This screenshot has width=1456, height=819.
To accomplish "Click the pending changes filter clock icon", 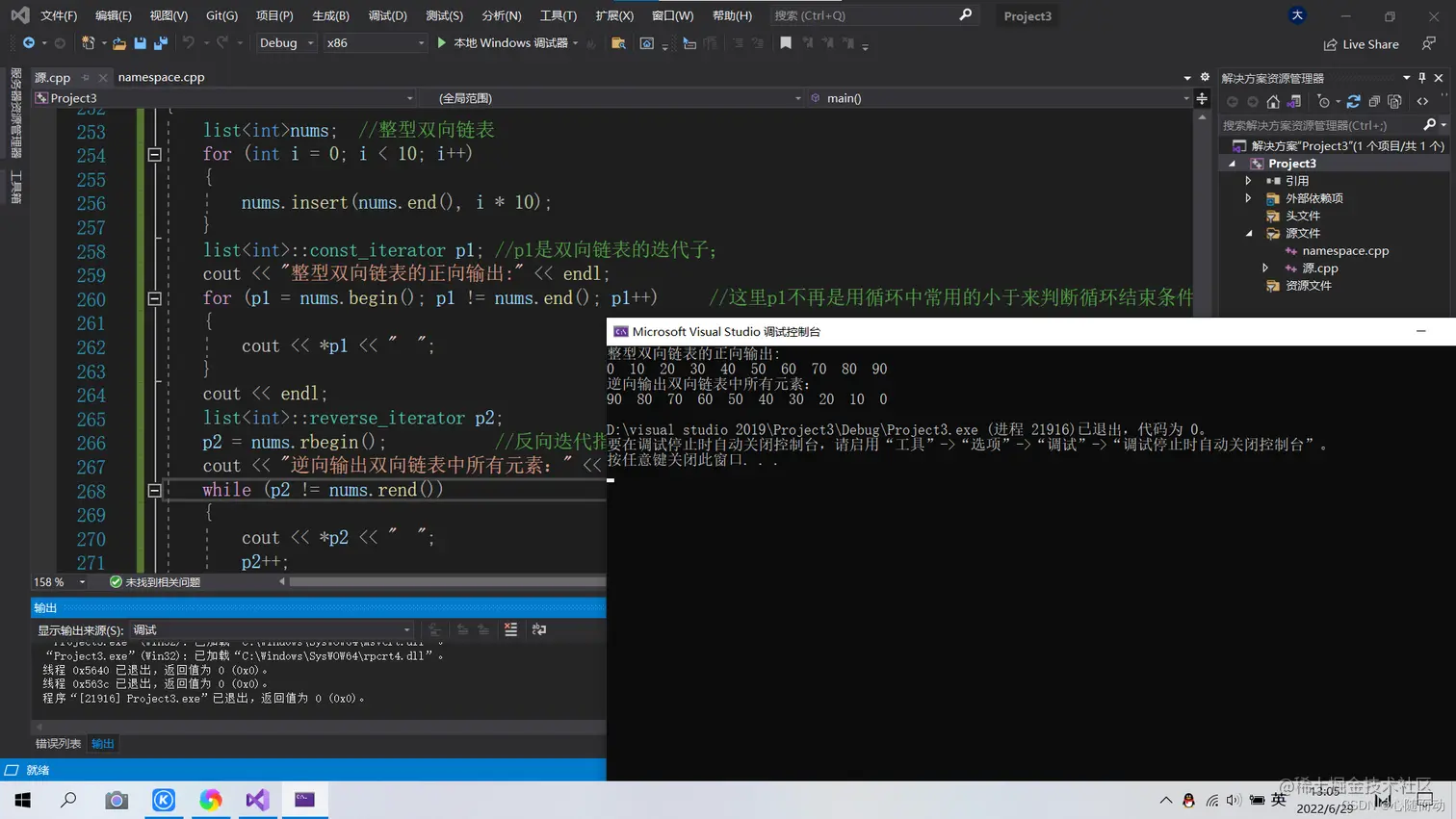I will click(1324, 102).
